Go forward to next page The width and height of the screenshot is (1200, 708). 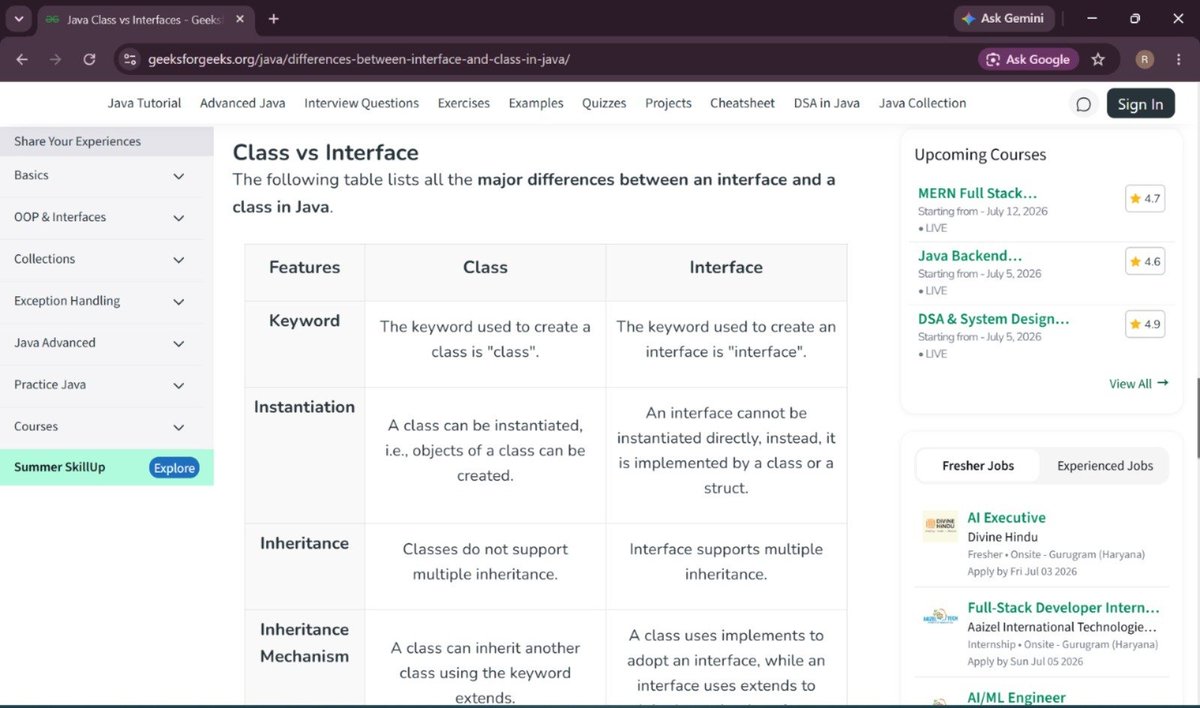[55, 59]
